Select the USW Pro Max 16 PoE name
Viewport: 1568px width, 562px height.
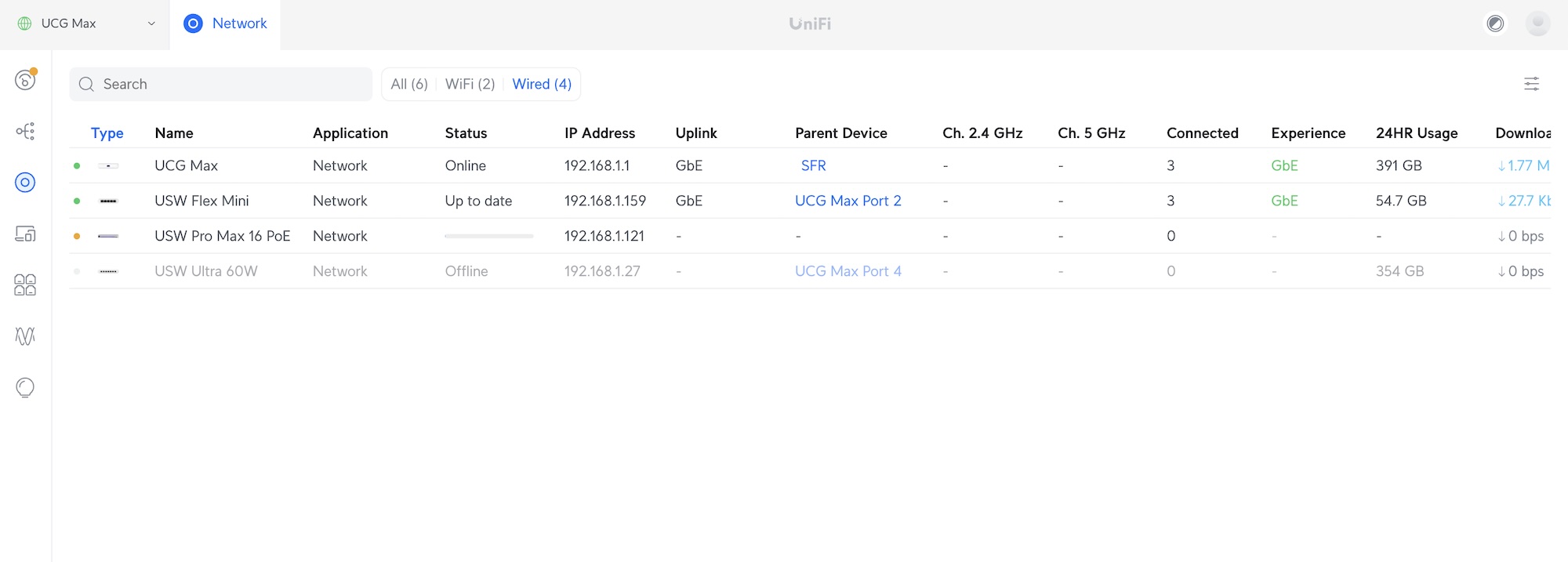223,236
